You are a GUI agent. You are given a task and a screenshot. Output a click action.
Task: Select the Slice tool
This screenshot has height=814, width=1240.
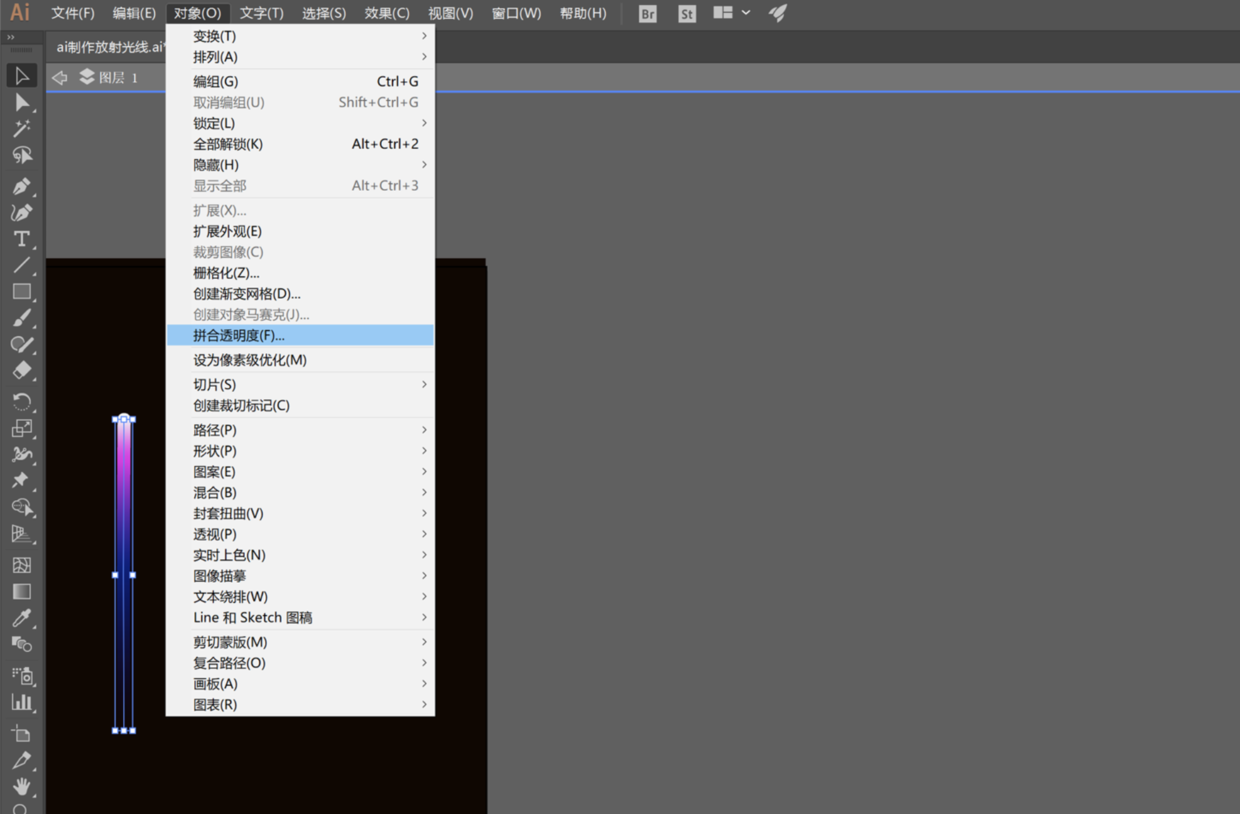coord(22,760)
